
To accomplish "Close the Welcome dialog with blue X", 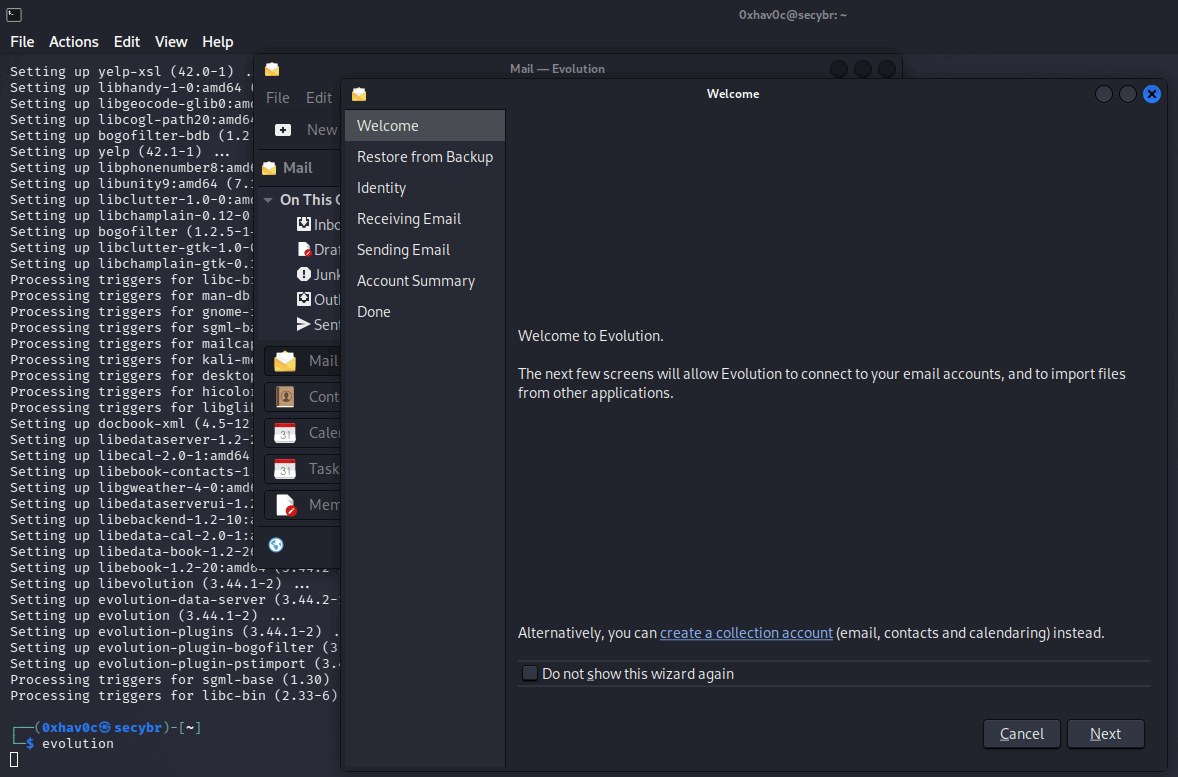I will [1152, 94].
